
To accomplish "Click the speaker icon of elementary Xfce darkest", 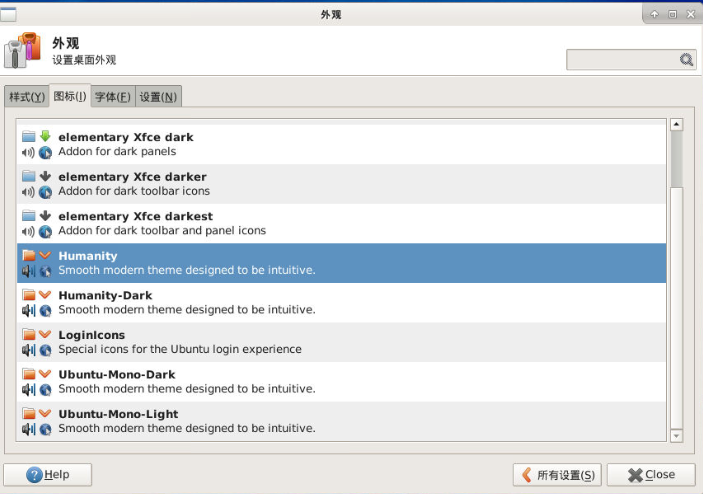I will point(28,231).
